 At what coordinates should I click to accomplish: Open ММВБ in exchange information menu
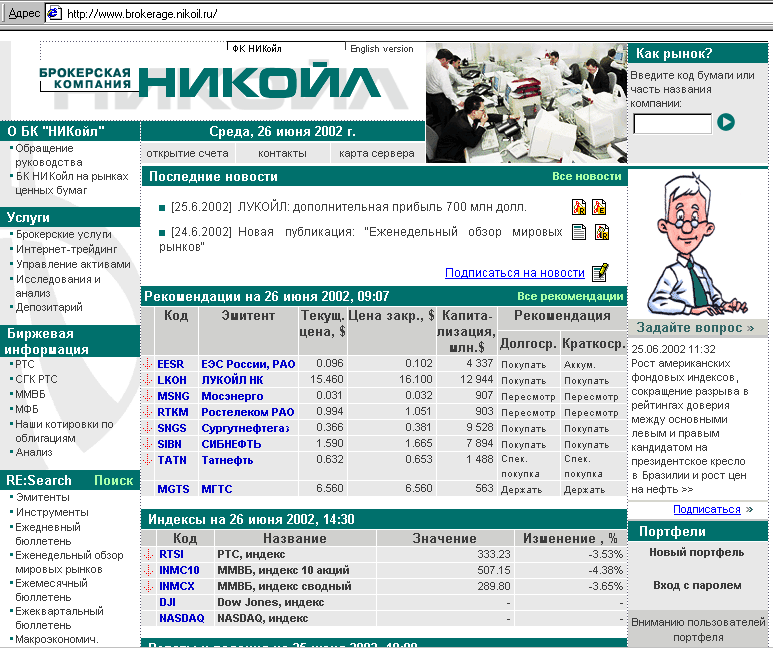point(30,395)
